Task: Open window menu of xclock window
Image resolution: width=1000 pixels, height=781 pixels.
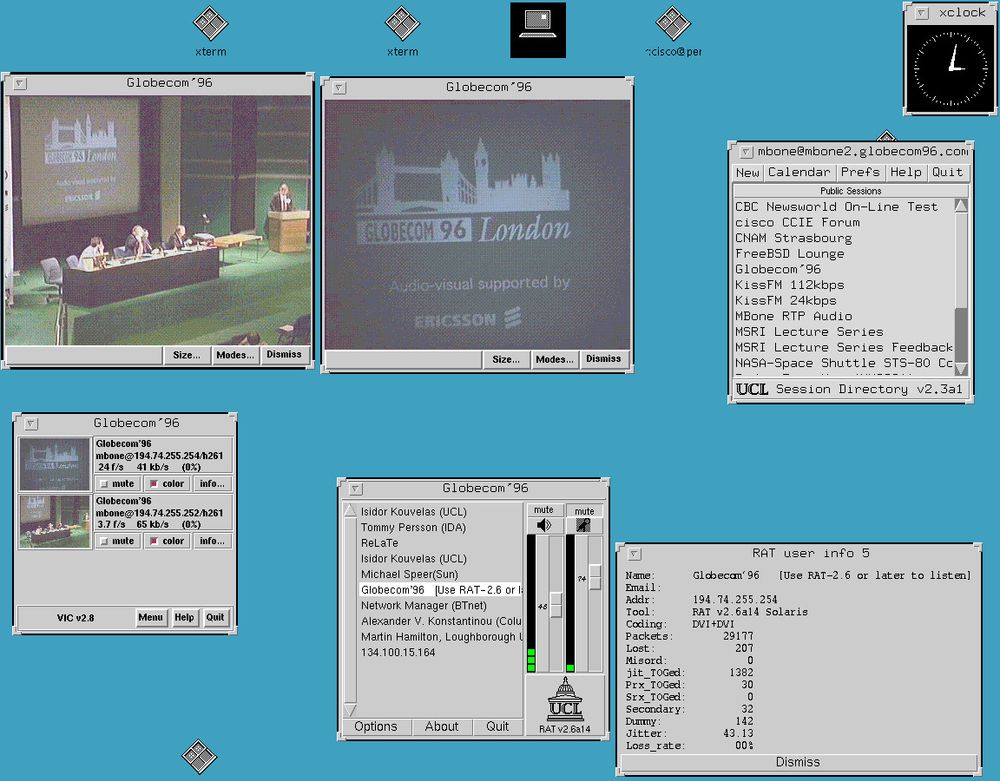Action: (x=922, y=13)
